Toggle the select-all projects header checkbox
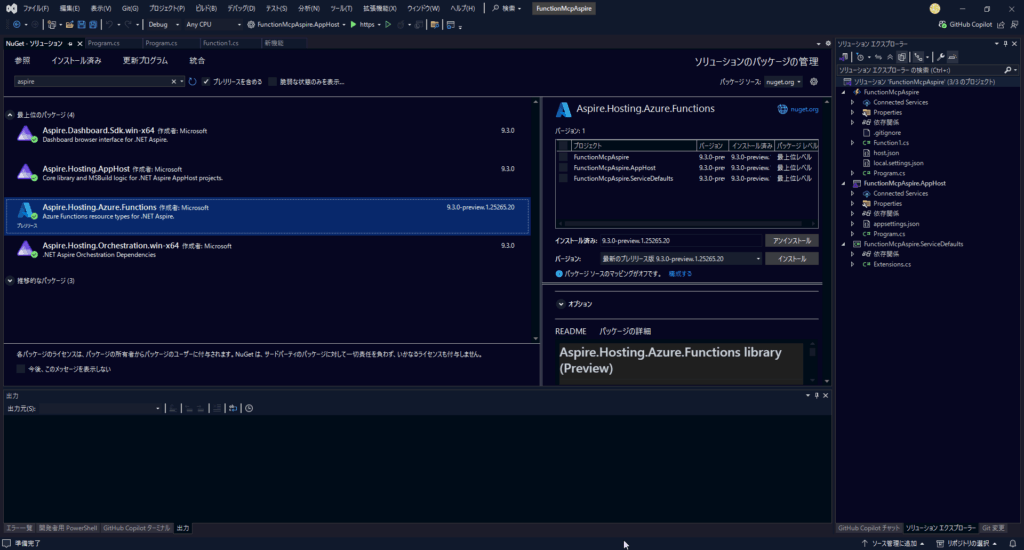This screenshot has height=550, width=1024. (x=563, y=146)
